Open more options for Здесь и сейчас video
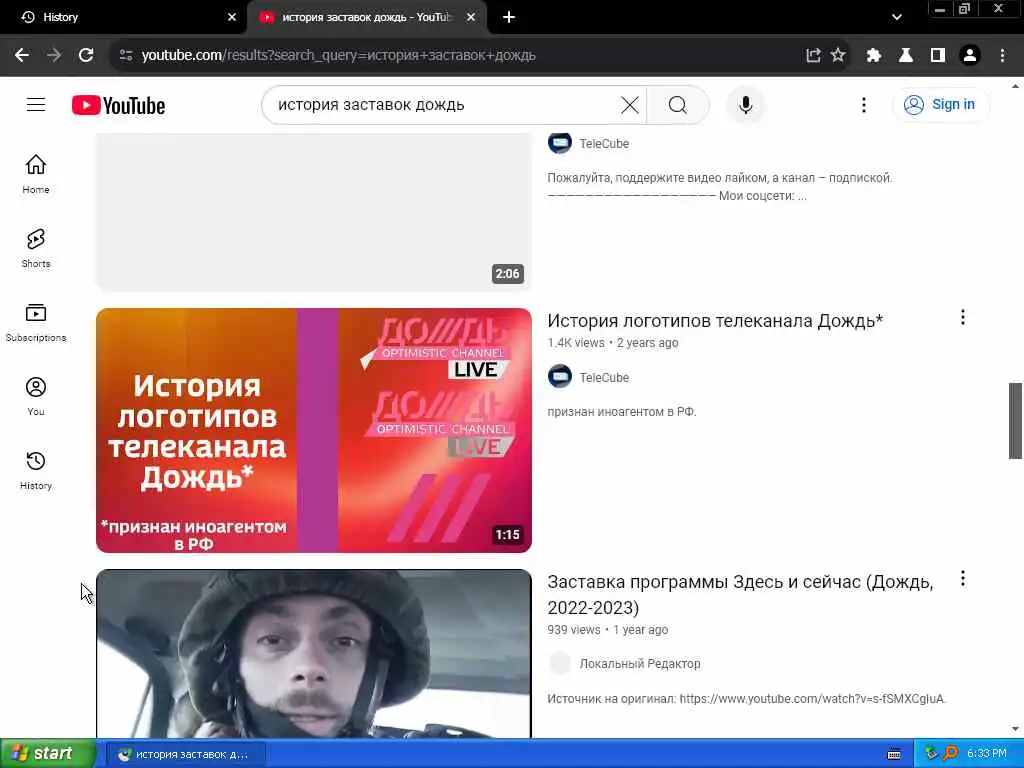1024x768 pixels. click(x=963, y=579)
